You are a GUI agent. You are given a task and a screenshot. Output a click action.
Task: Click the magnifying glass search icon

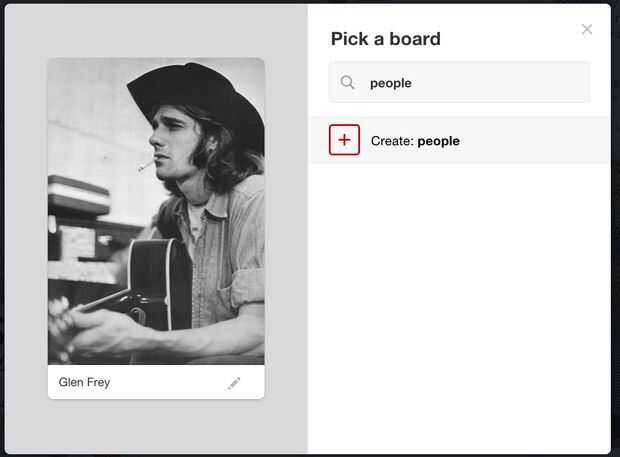[348, 83]
